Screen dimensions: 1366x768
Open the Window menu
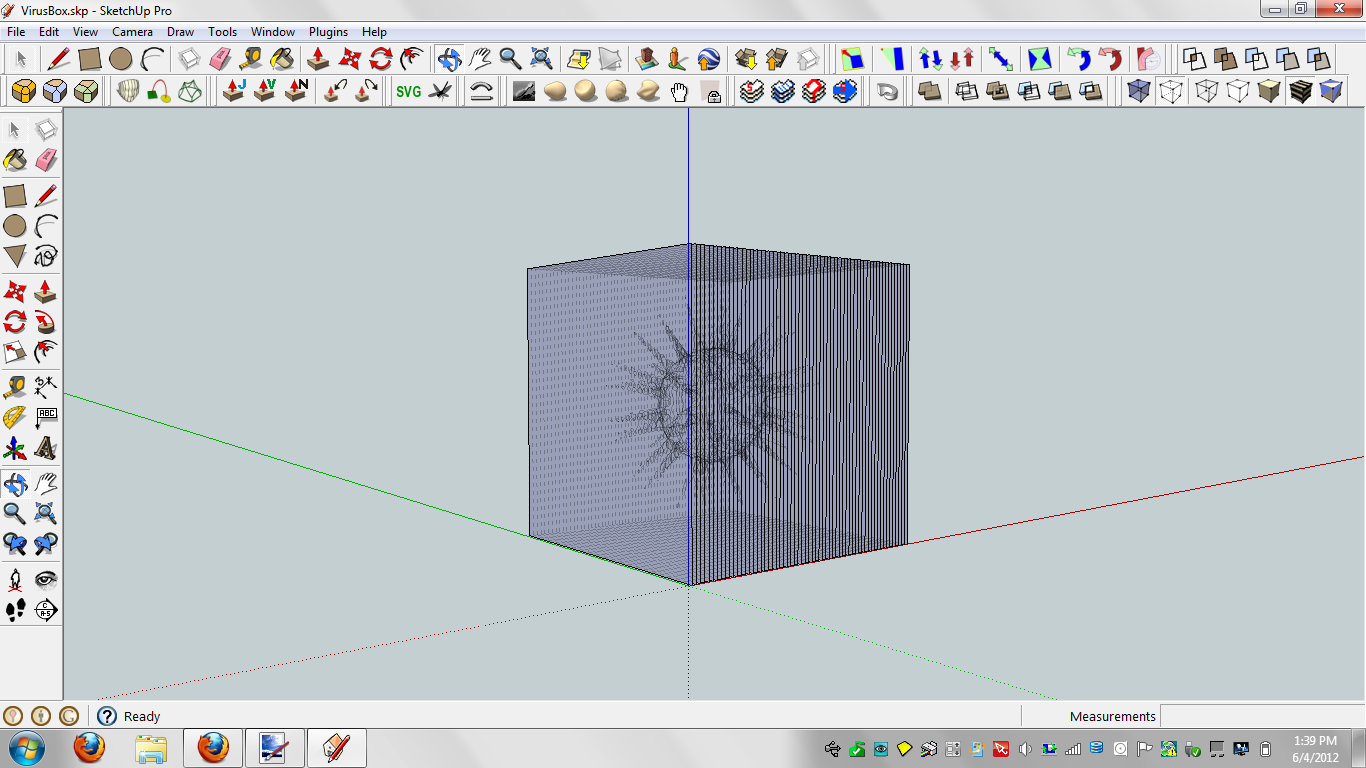272,32
